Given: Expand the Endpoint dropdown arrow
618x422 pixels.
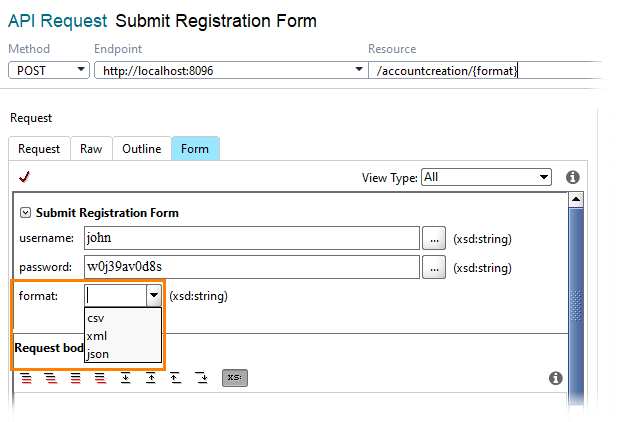Looking at the screenshot, I should 359,69.
